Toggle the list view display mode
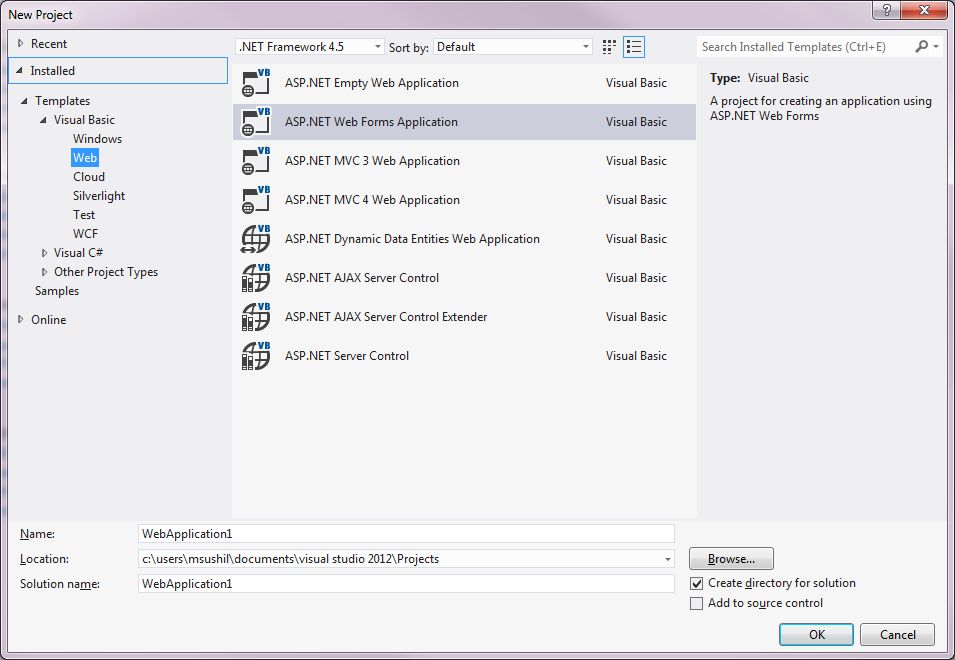Screen dimensions: 955x660 coord(633,46)
